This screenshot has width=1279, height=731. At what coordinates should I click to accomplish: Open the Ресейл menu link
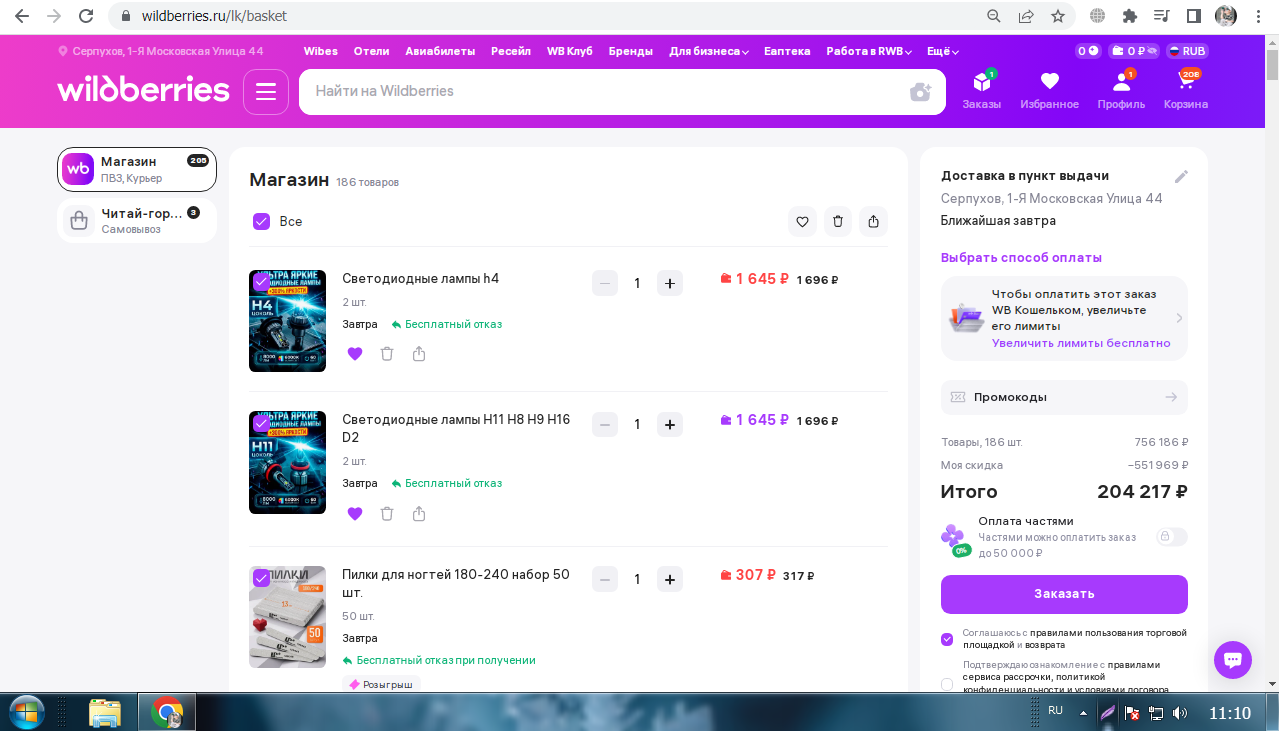tap(511, 51)
